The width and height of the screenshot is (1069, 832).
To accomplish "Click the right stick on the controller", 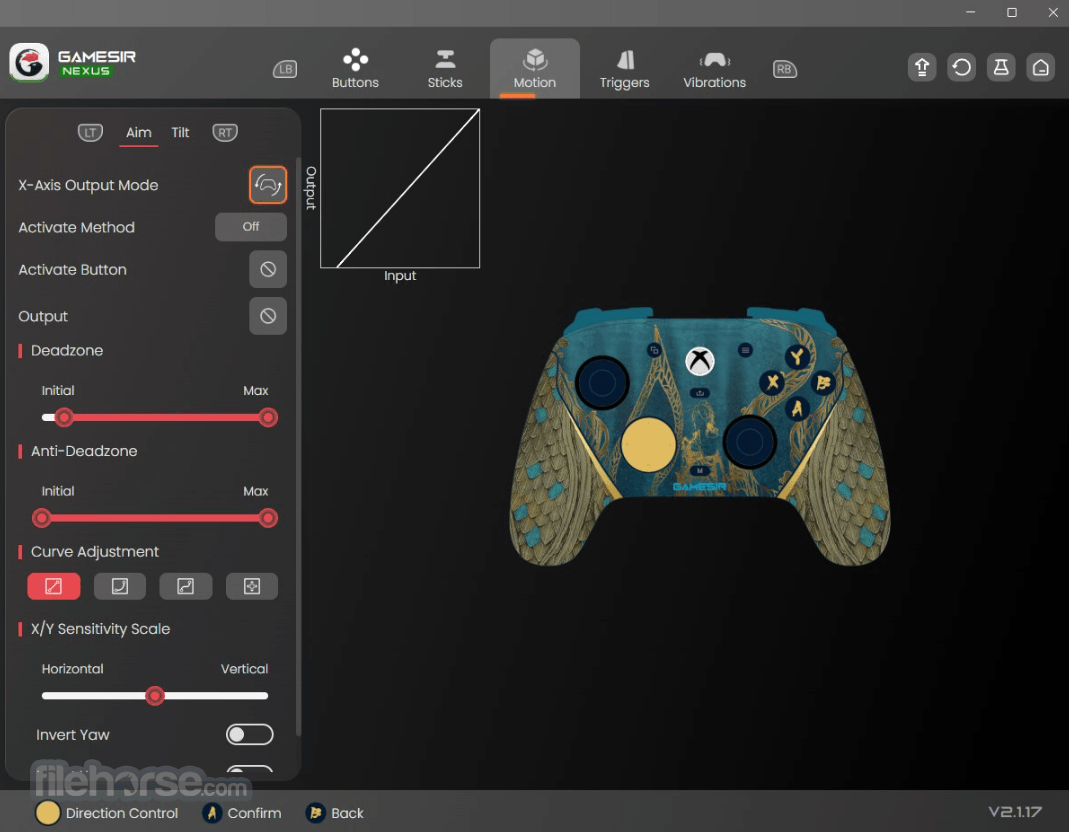I will tap(749, 441).
